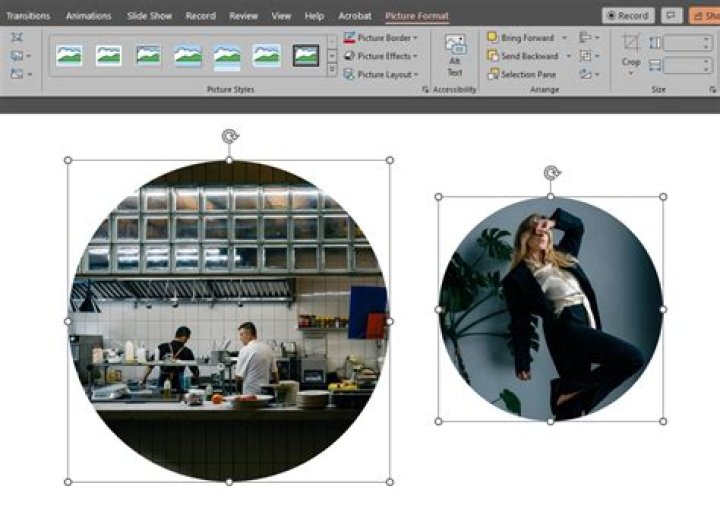Viewport: 720px width, 524px height.
Task: Click rotation handle above the kitchen picture
Action: click(229, 136)
